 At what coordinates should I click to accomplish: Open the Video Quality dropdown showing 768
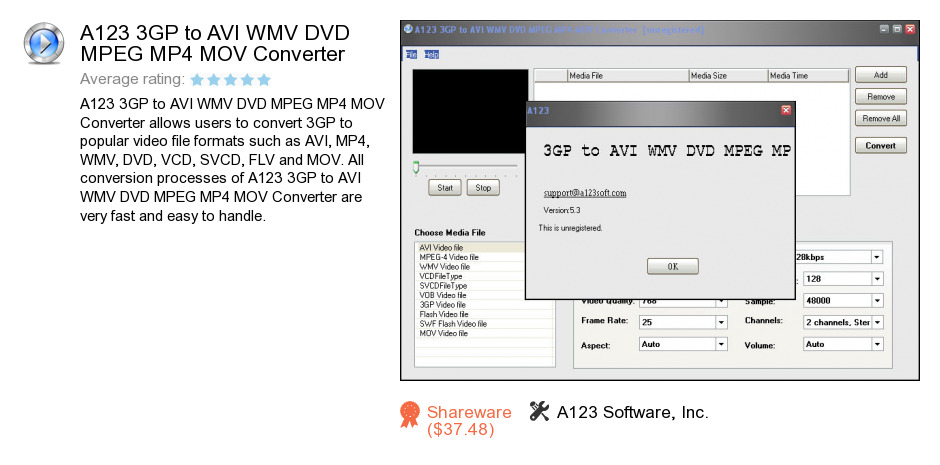(722, 301)
